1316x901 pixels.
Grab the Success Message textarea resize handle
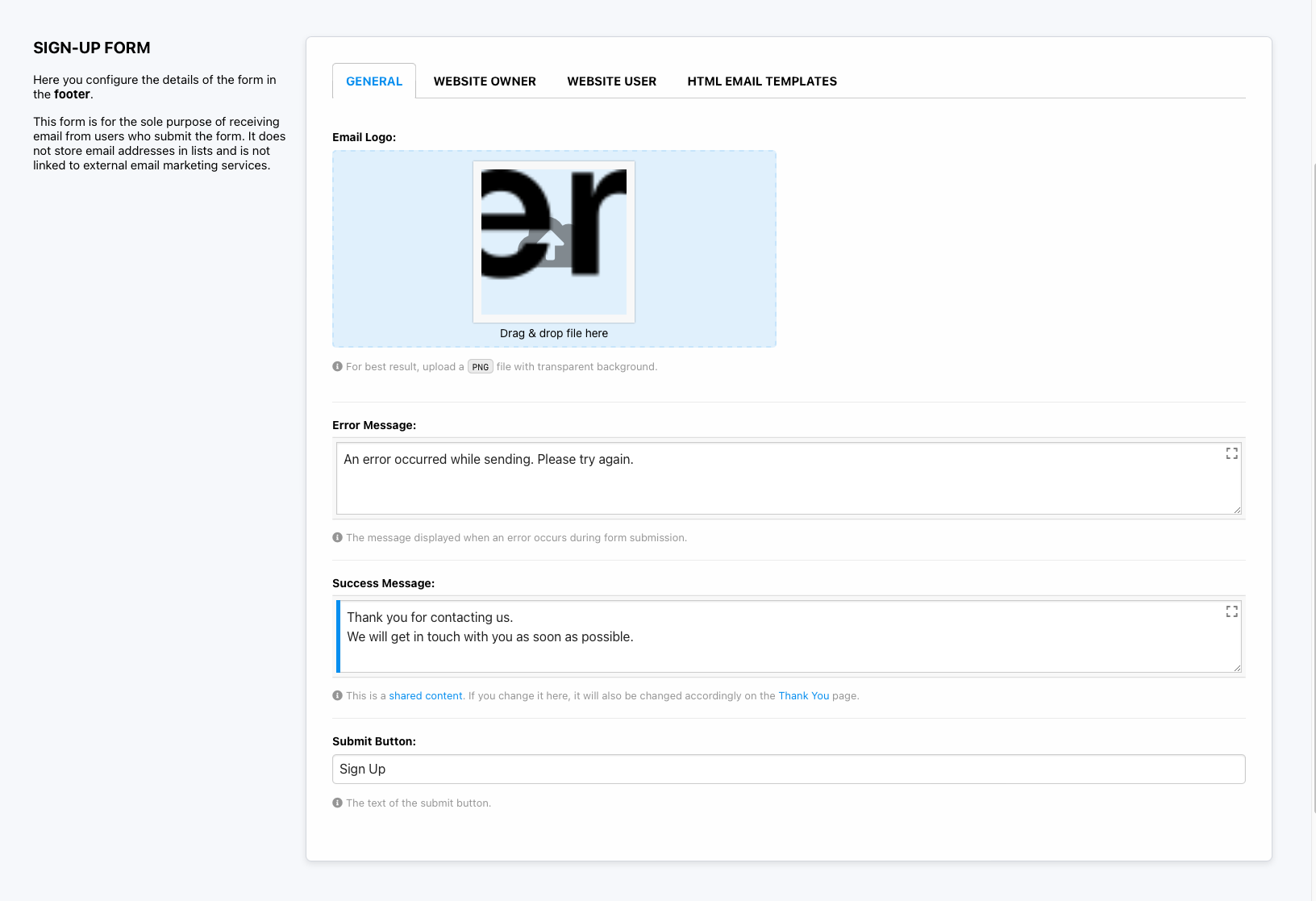(1237, 668)
